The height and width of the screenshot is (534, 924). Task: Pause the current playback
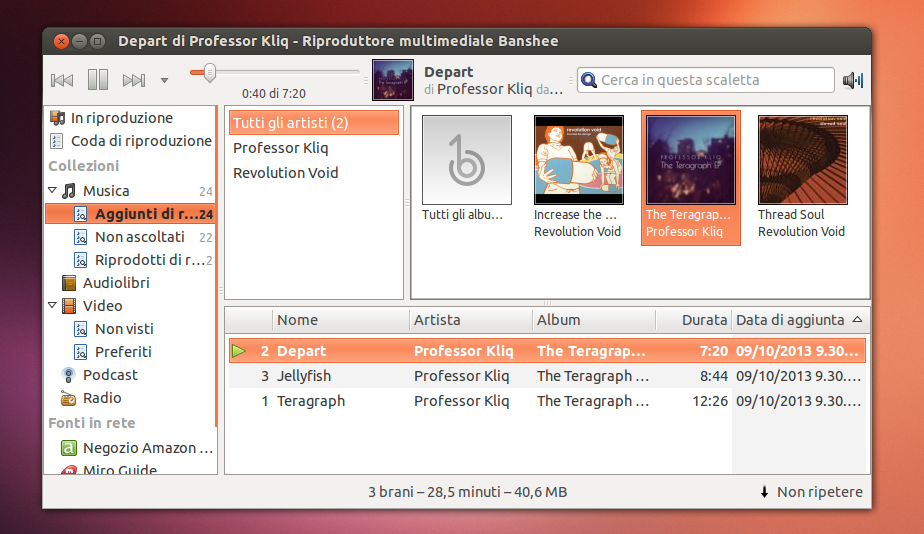pyautogui.click(x=98, y=80)
